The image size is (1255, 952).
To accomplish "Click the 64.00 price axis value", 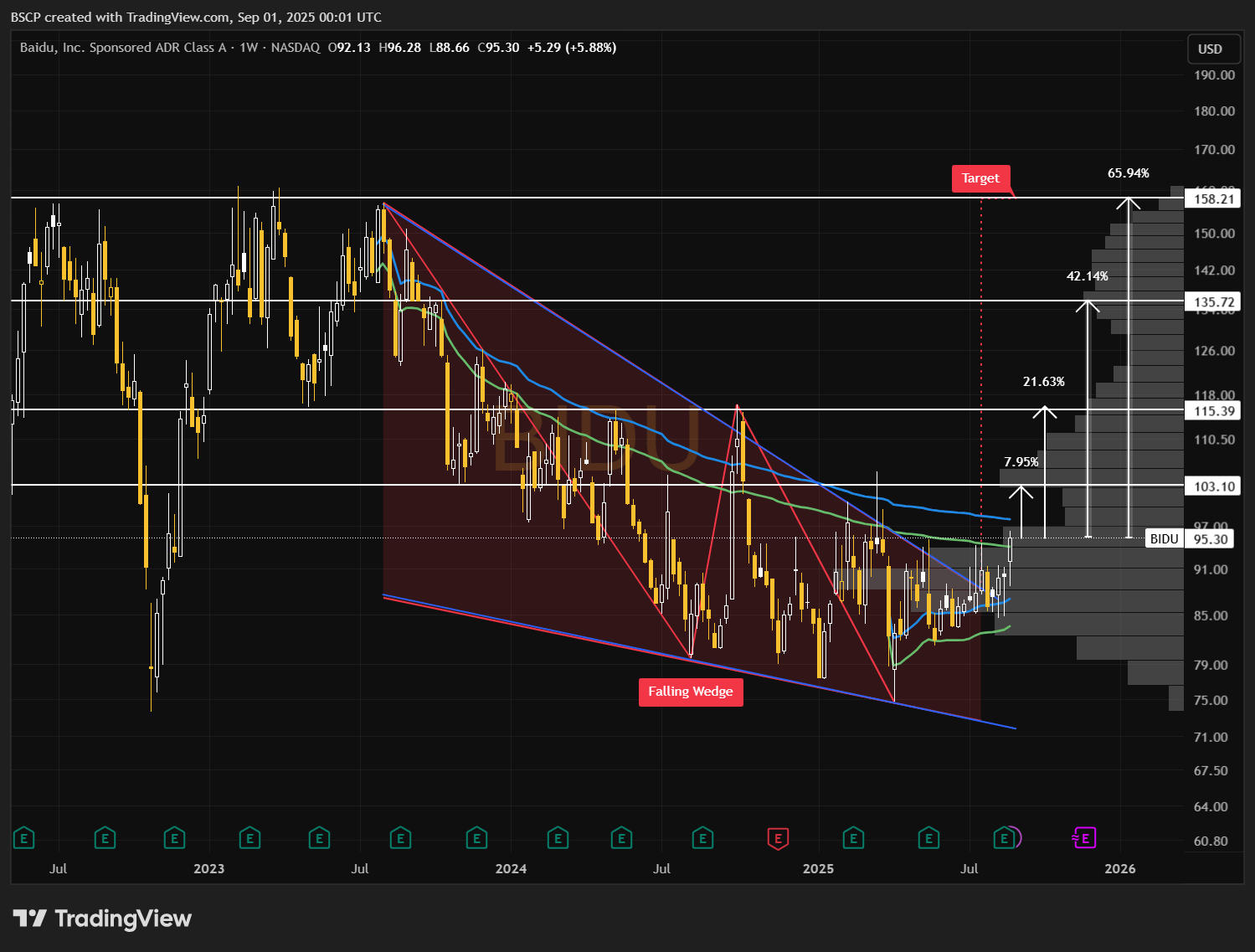I will pos(1211,807).
